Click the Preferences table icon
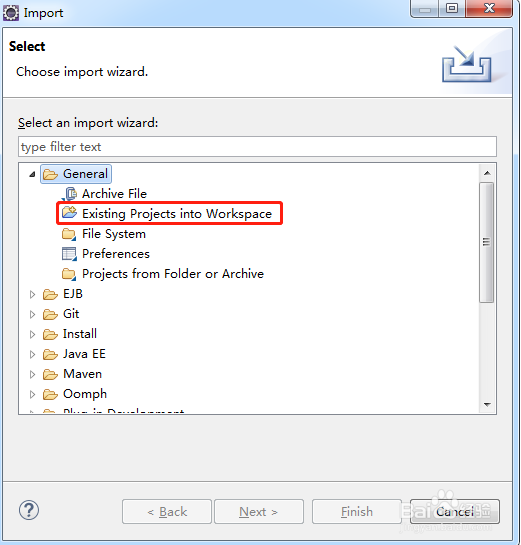Viewport: 521px width, 545px height. pos(69,254)
